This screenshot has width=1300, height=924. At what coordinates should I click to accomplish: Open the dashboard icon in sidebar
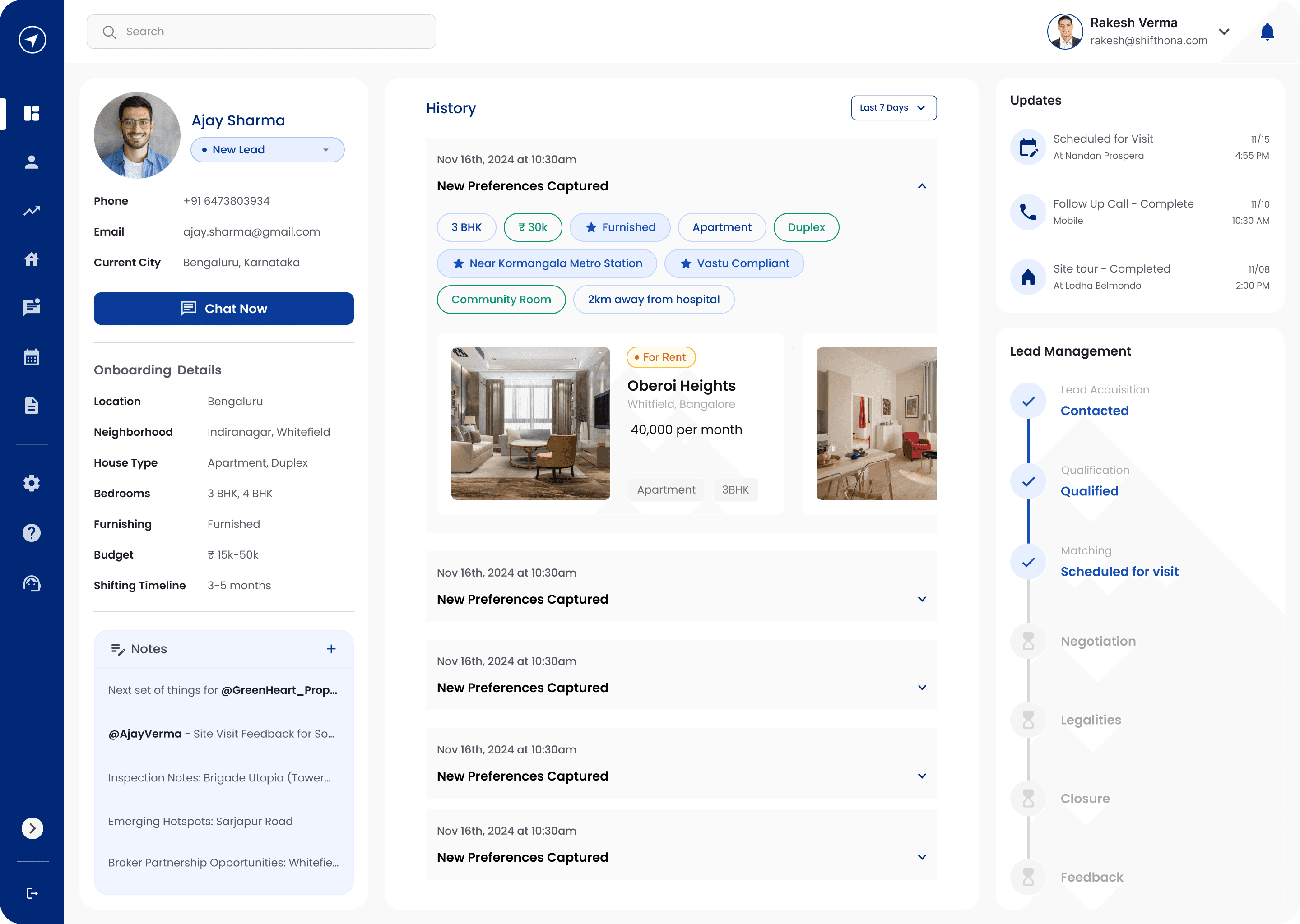[32, 113]
